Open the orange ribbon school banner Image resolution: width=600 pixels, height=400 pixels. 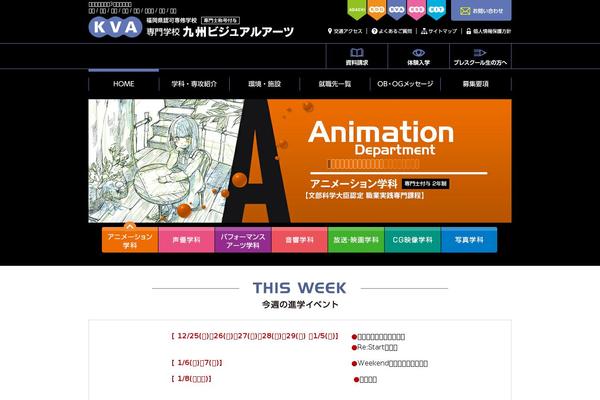(x=377, y=9)
